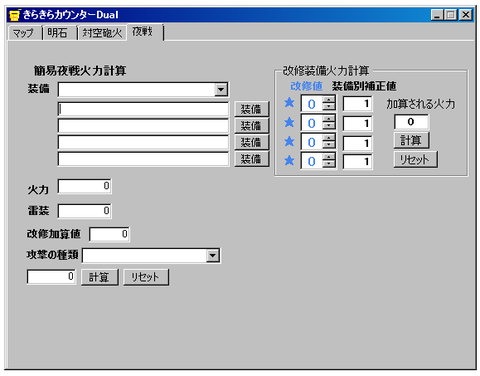The height and width of the screenshot is (376, 480).
Task: Click third row 改修値 number field
Action: (312, 142)
